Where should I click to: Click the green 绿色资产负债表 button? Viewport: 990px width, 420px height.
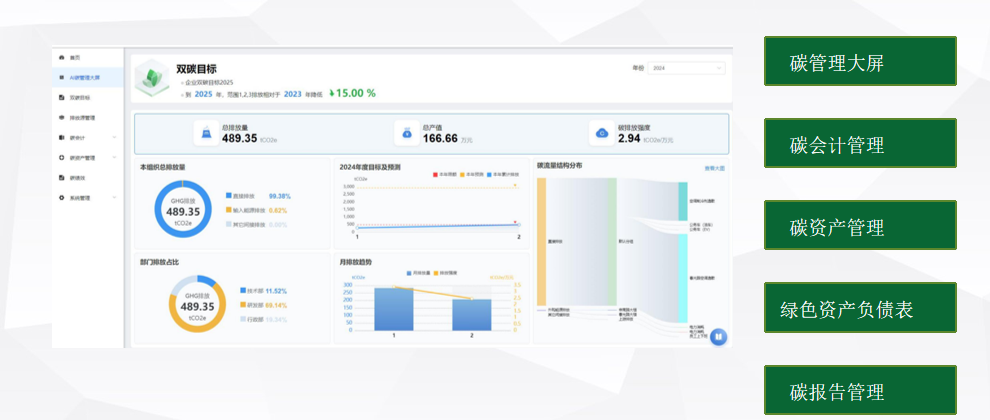point(860,308)
